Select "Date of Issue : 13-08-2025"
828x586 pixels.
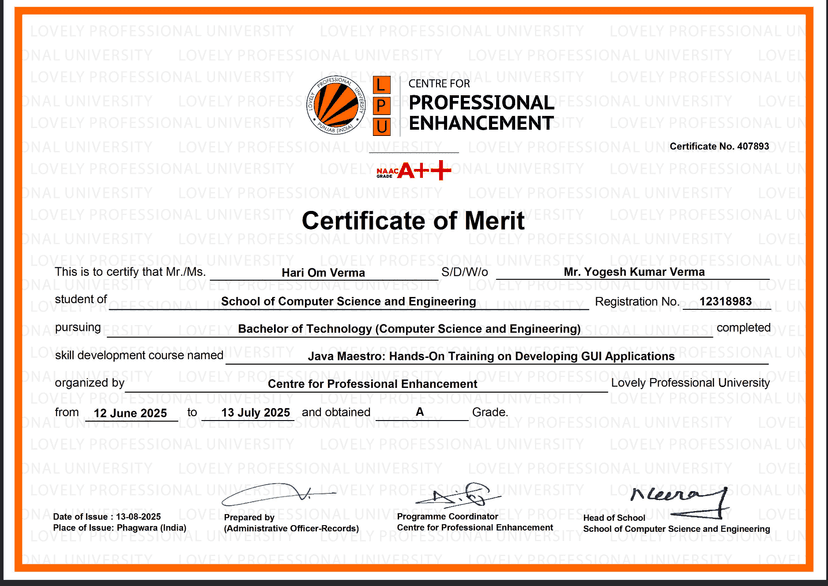(x=107, y=517)
